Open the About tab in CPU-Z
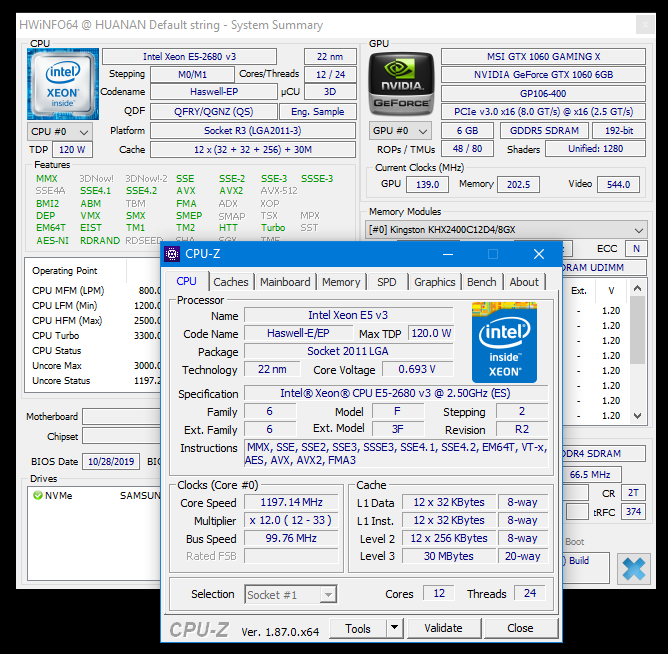668x654 pixels. (x=524, y=282)
